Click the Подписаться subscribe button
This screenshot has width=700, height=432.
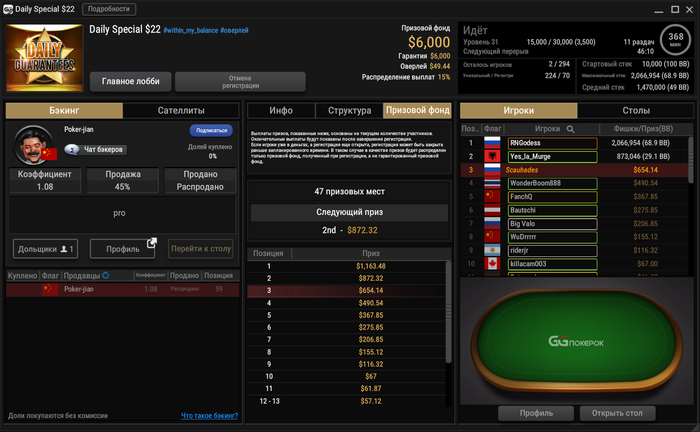211,130
